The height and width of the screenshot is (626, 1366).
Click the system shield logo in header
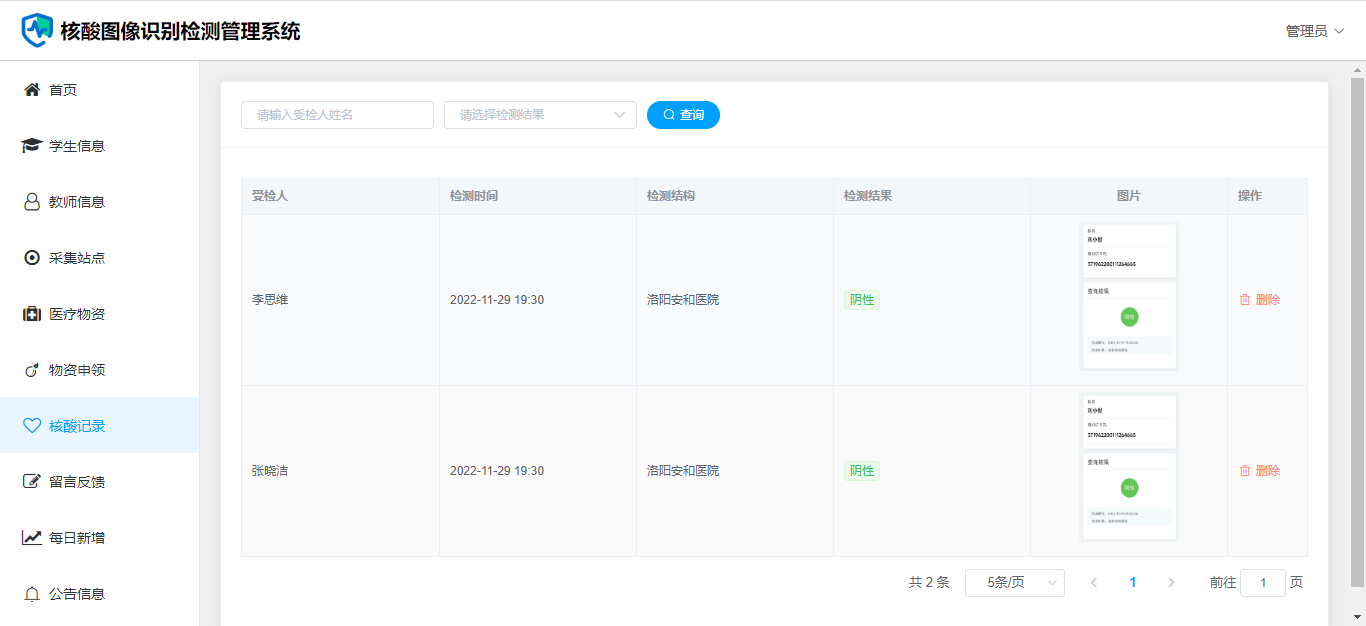[x=37, y=30]
